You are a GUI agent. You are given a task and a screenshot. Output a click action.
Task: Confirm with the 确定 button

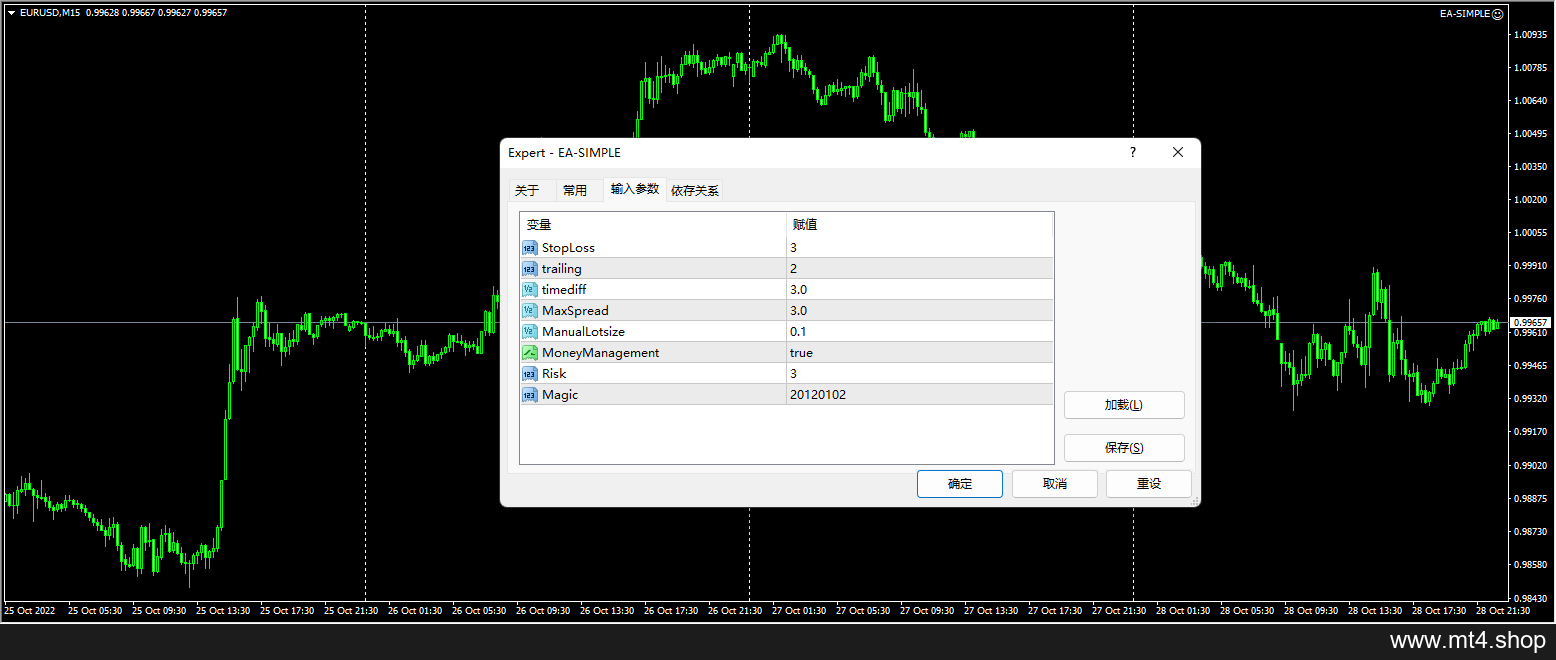[960, 484]
